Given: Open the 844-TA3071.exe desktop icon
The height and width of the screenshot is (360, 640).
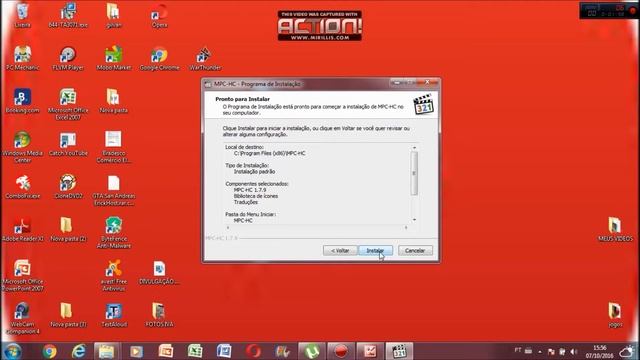Looking at the screenshot, I should (x=68, y=15).
